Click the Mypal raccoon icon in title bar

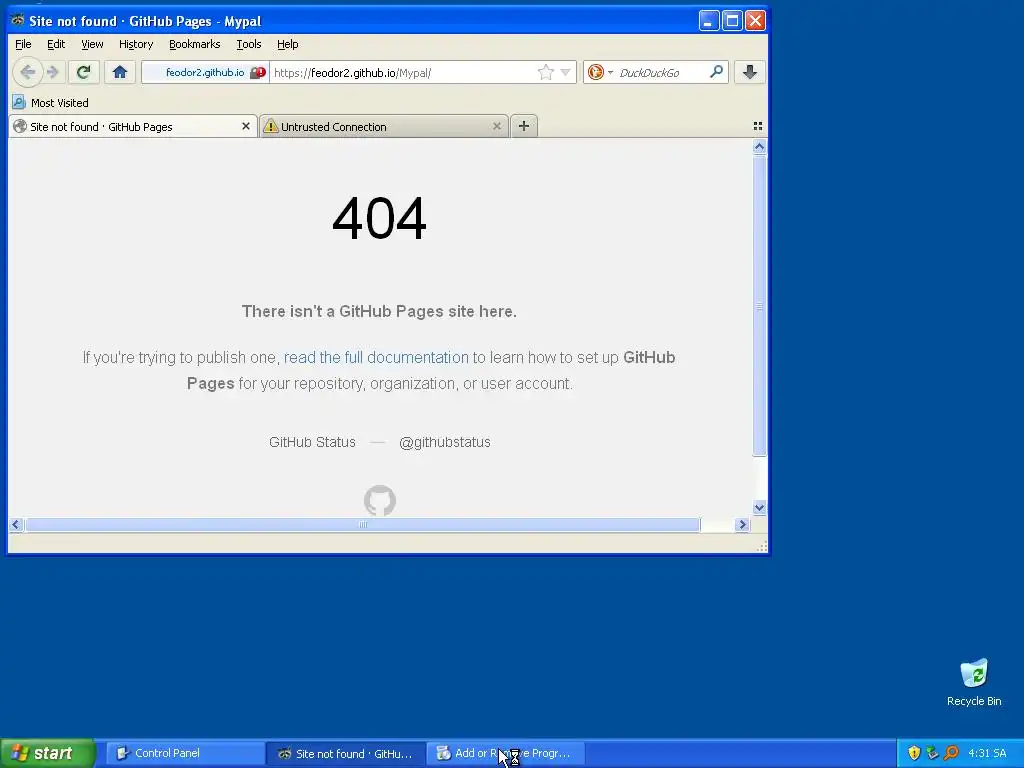tap(18, 20)
